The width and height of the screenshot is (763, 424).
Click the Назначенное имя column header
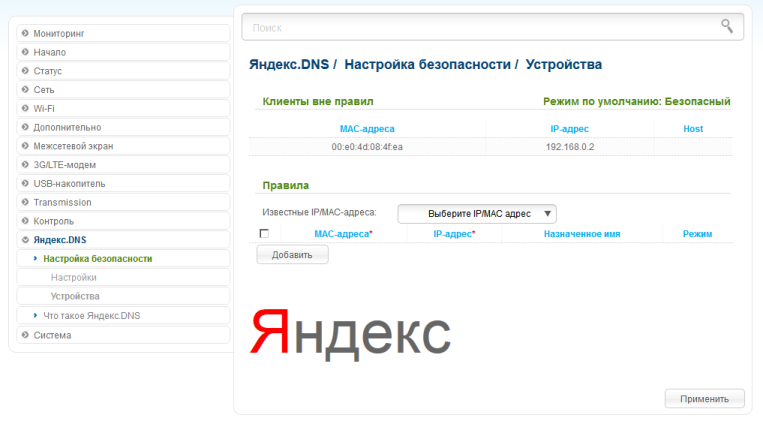[582, 234]
